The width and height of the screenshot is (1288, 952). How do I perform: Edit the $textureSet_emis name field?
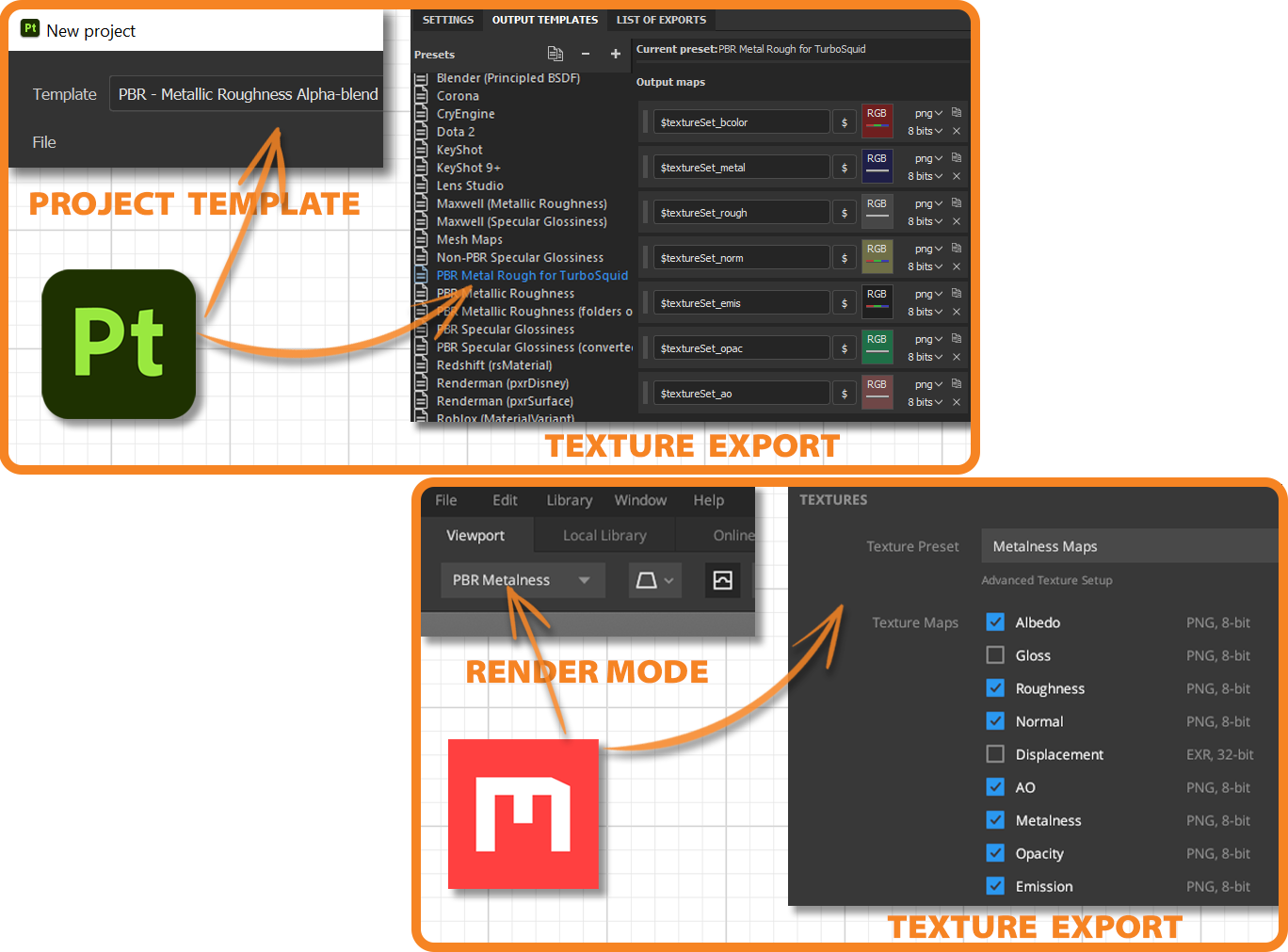[x=742, y=303]
